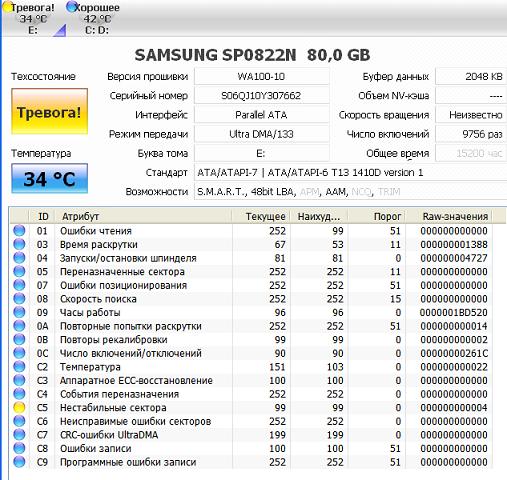
Task: Click raw value 000000004727
Action: coord(454,258)
